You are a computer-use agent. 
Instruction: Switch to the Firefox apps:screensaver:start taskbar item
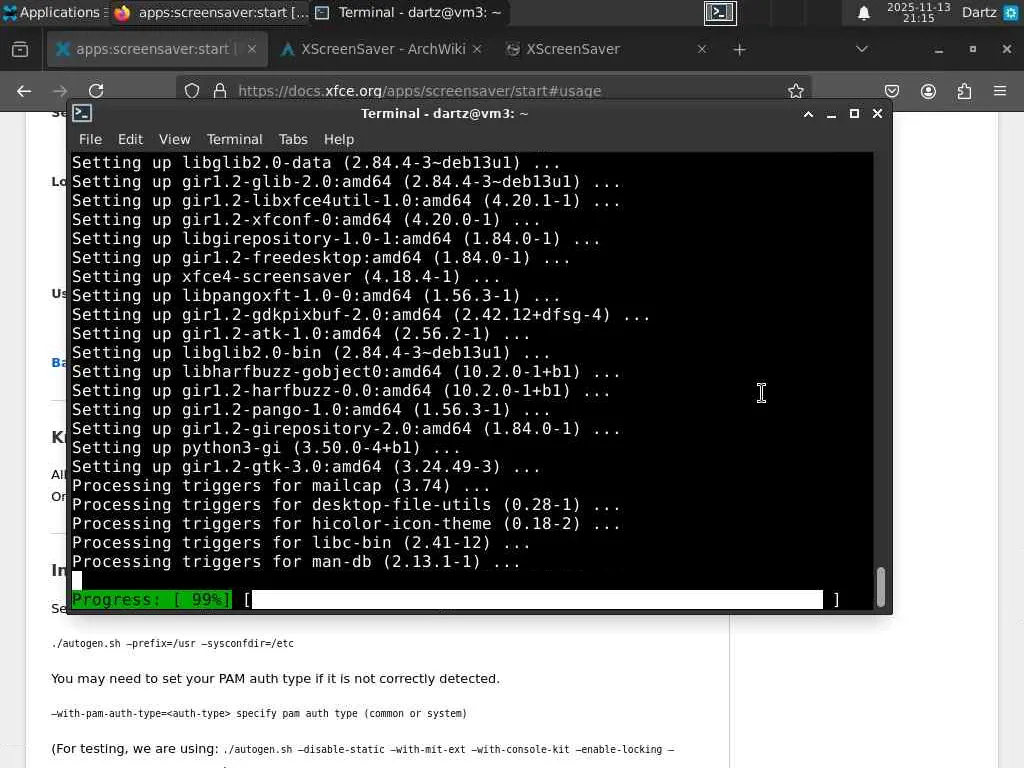click(210, 12)
